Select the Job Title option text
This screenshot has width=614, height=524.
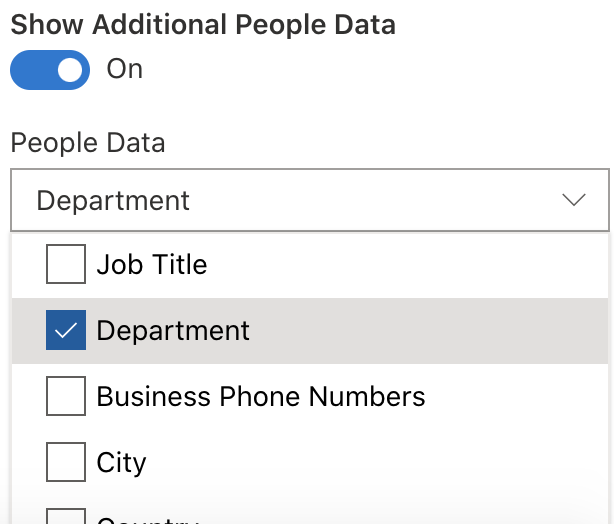[x=152, y=265]
